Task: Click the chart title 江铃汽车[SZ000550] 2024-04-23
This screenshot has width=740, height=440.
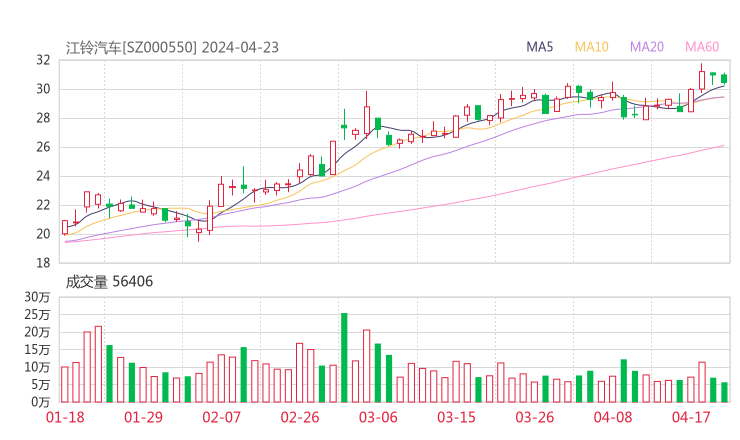Action: click(x=172, y=48)
